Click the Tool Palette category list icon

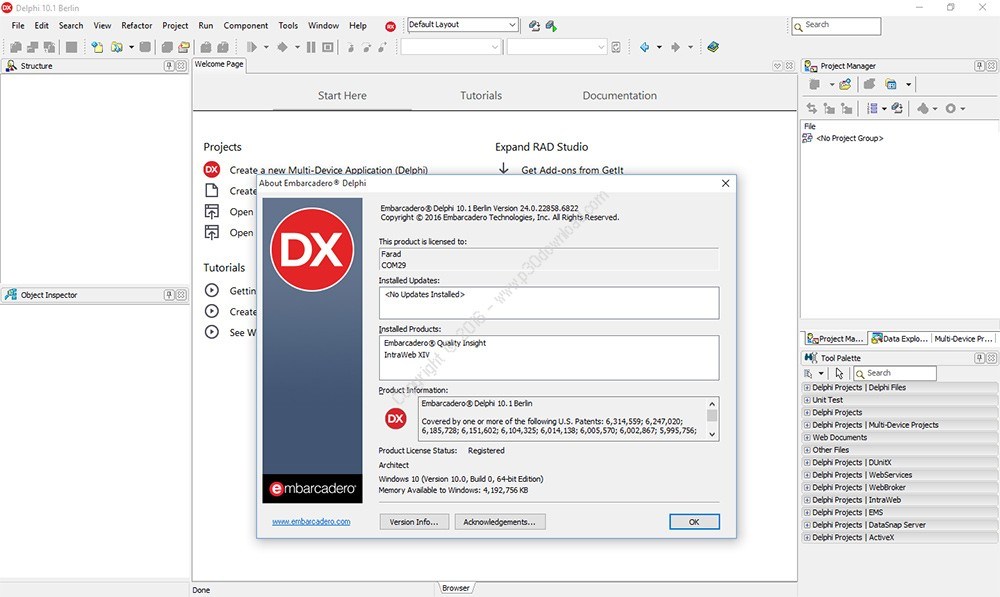click(x=809, y=374)
